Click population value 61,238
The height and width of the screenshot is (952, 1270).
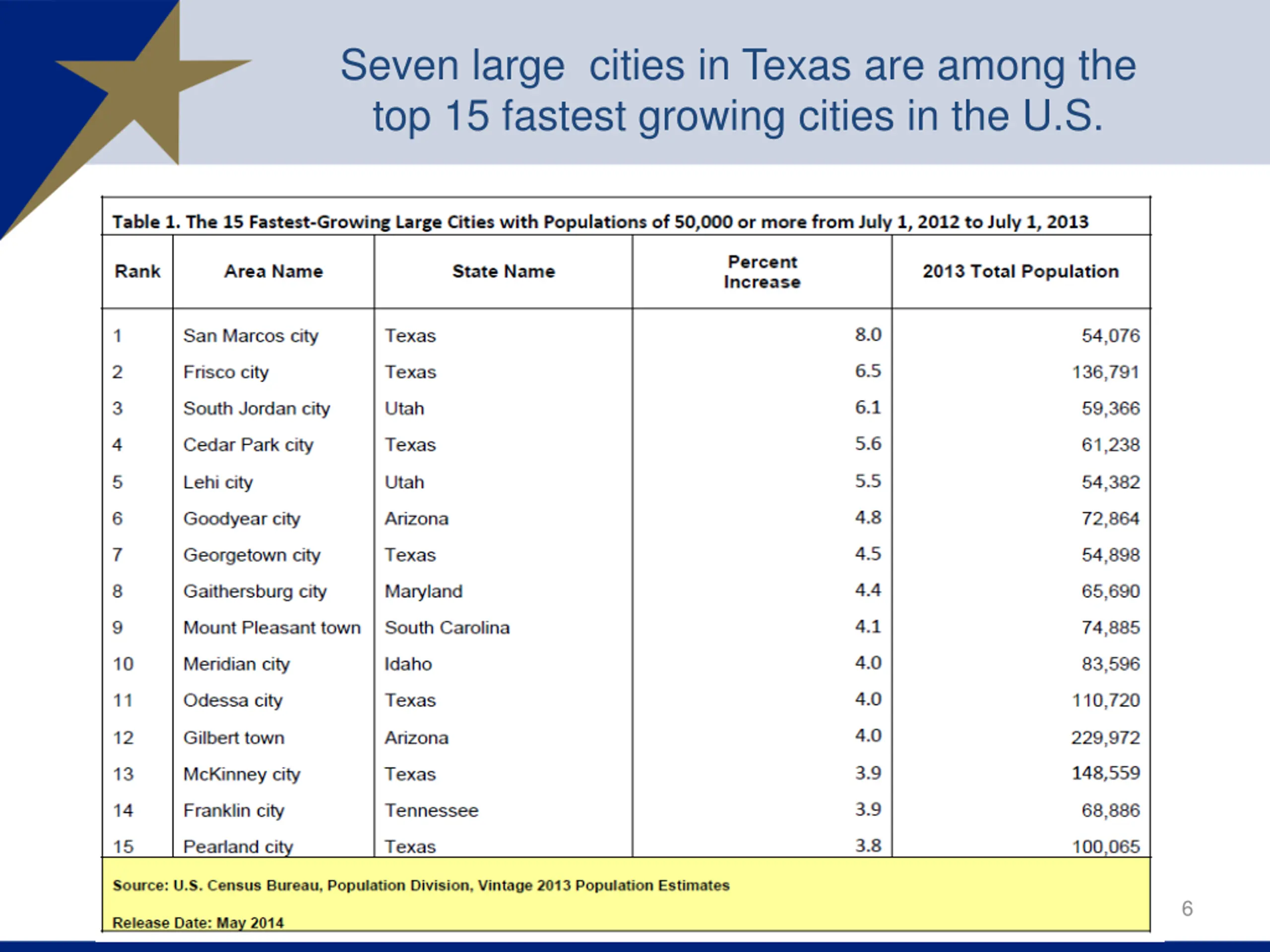point(1110,445)
